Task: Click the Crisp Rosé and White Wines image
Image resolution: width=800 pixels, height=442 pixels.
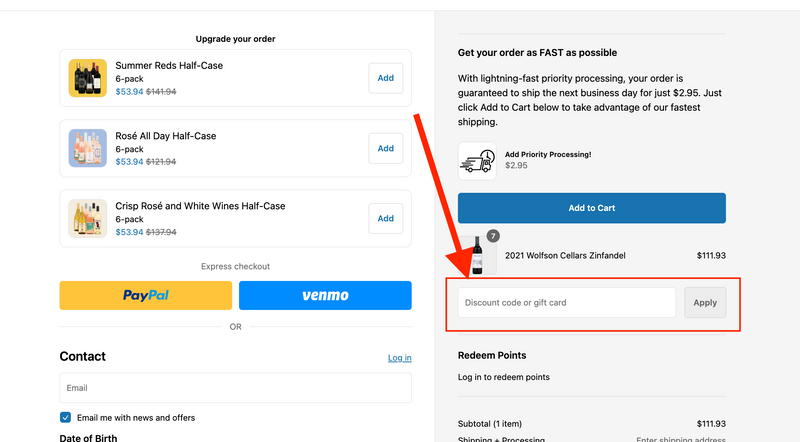Action: [x=87, y=218]
